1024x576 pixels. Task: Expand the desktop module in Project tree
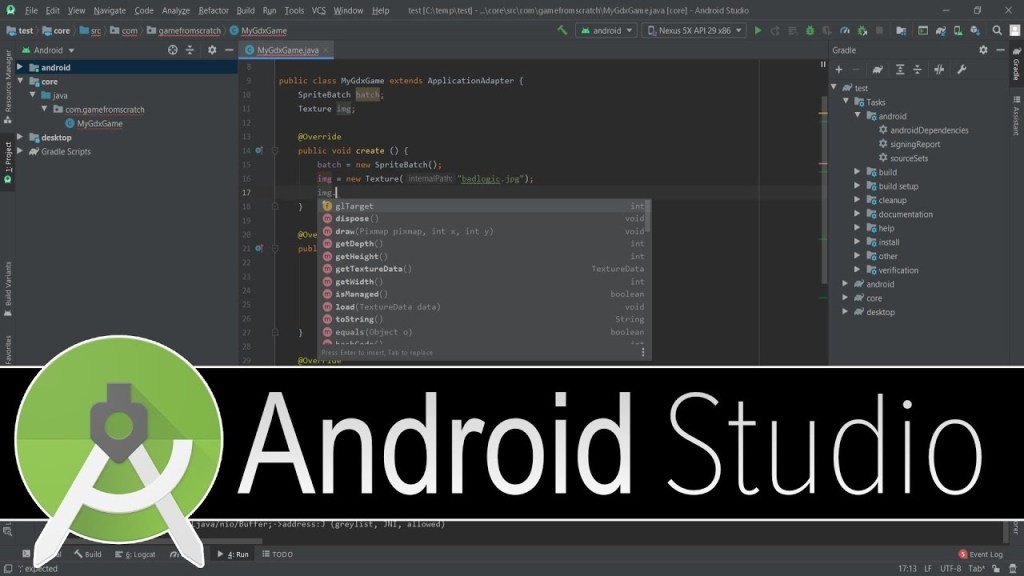pos(20,137)
